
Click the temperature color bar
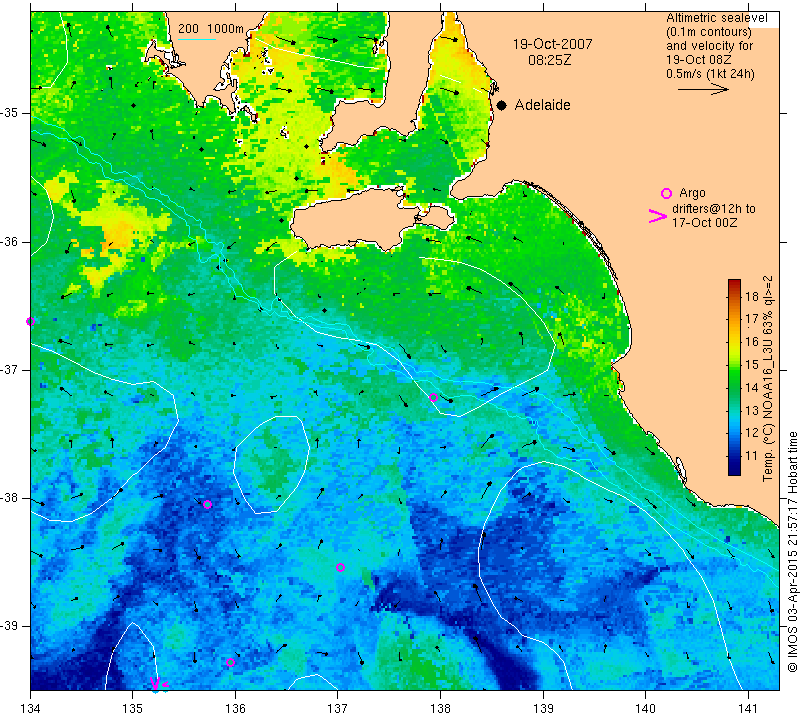[x=734, y=377]
